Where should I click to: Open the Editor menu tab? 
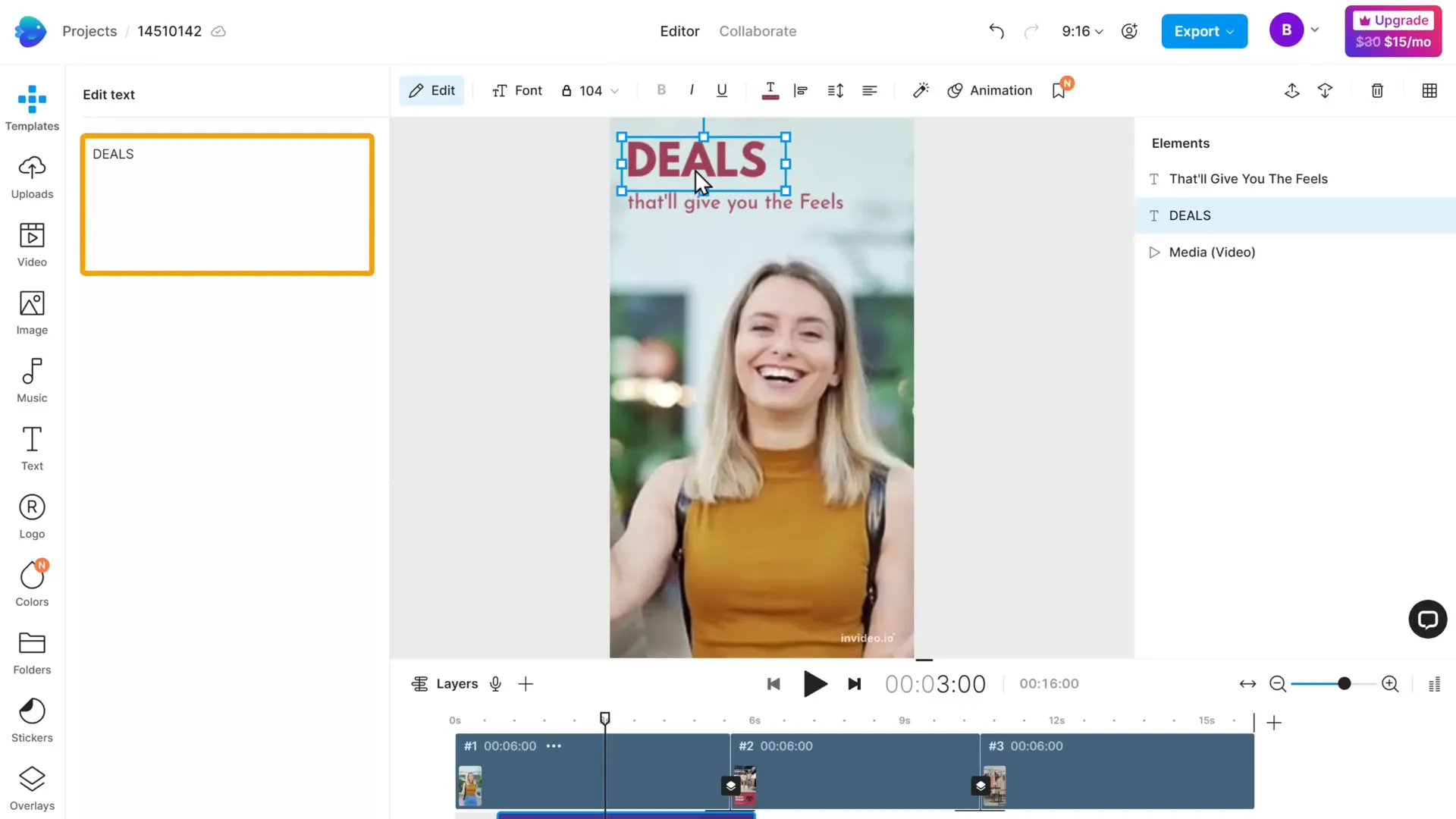click(x=680, y=31)
